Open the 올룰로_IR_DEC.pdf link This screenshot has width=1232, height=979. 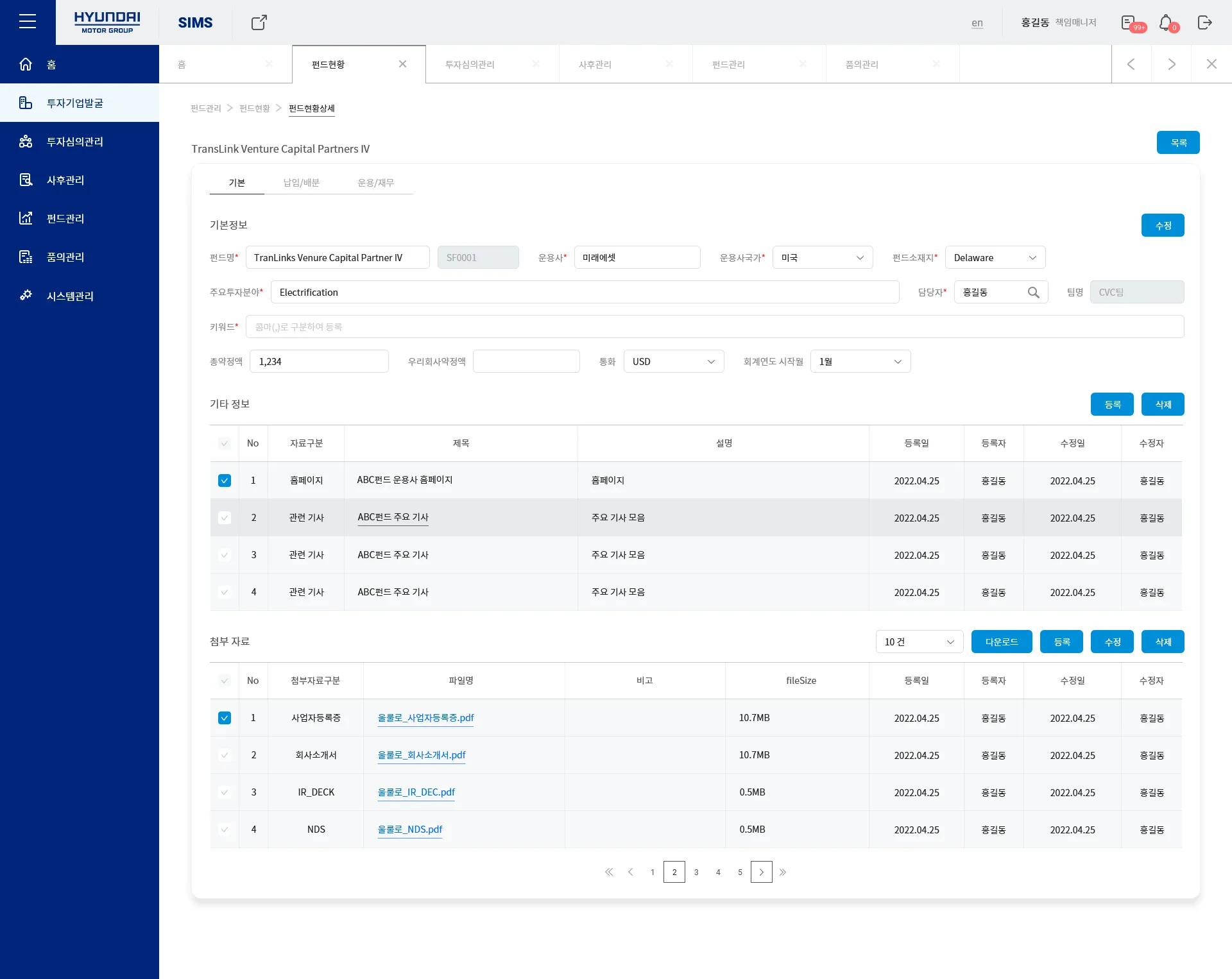[416, 792]
